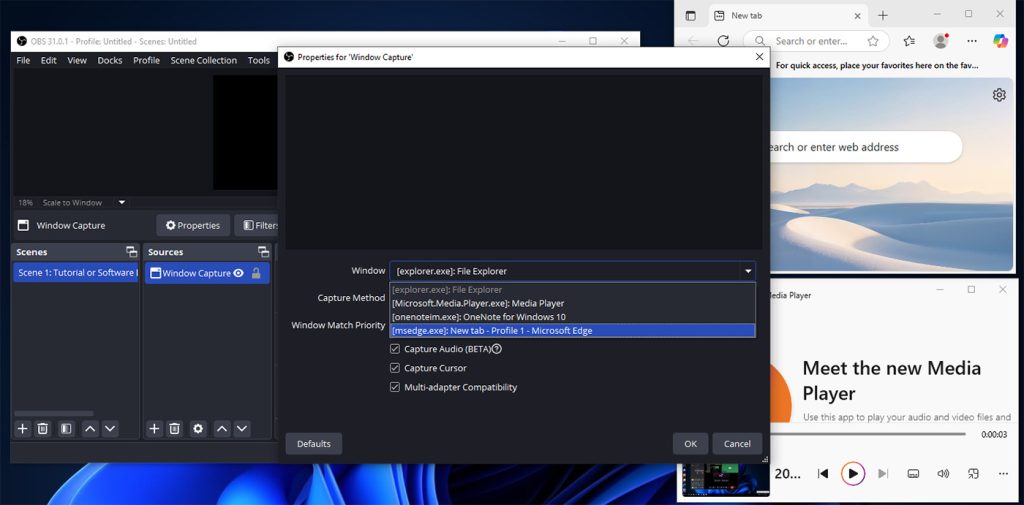Switch Media Player to mini player
1024x505 pixels.
click(973, 474)
